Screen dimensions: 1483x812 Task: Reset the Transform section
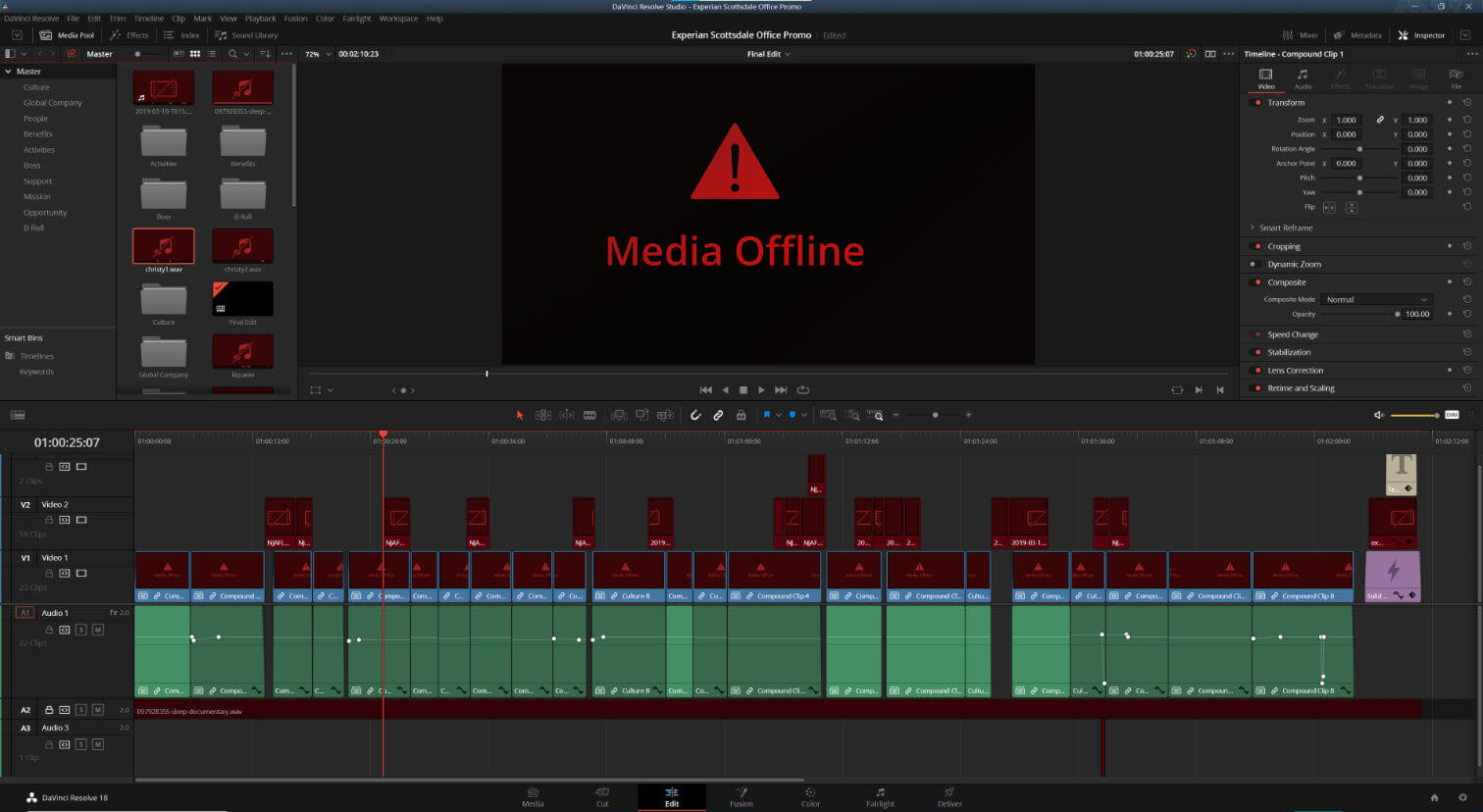(x=1467, y=102)
